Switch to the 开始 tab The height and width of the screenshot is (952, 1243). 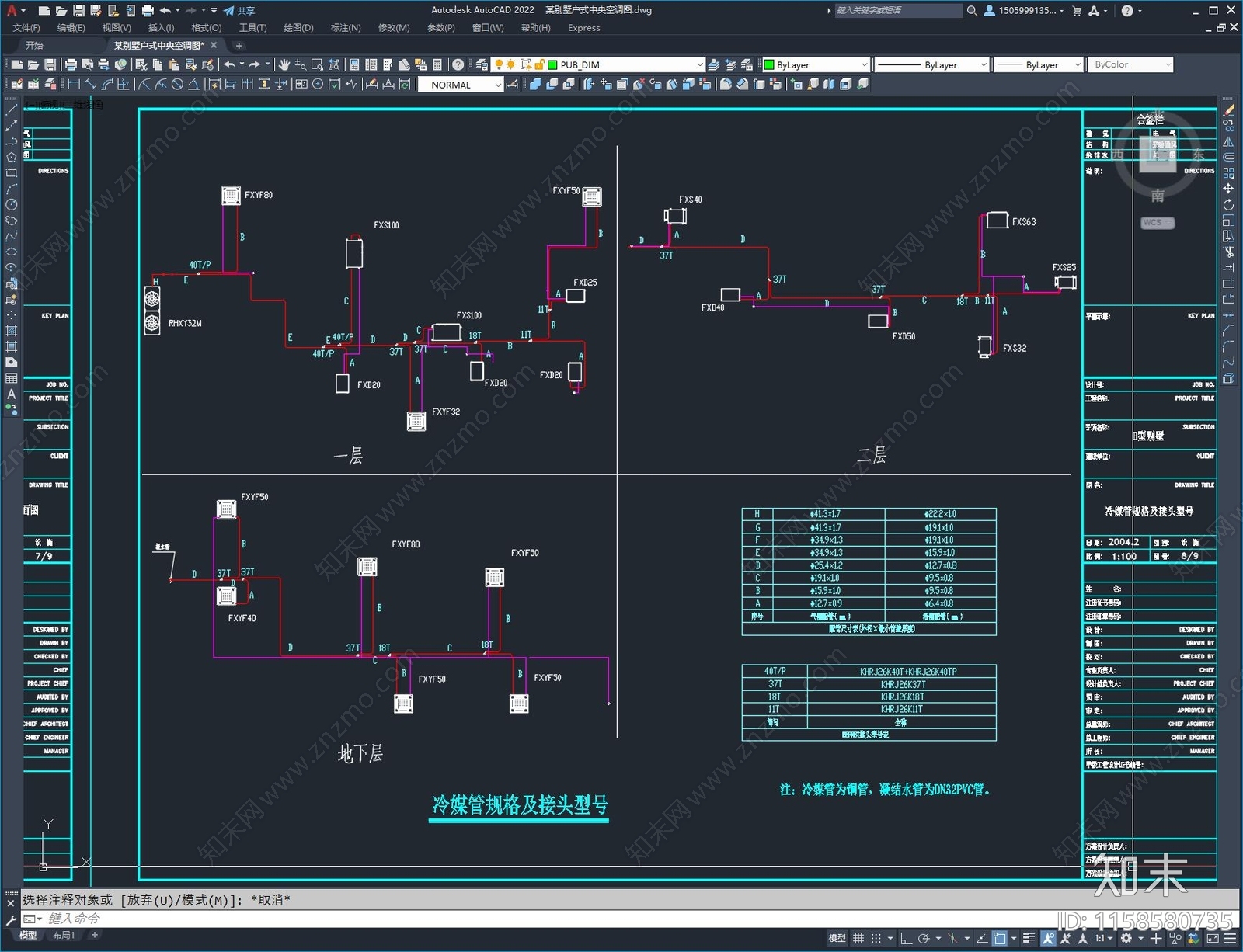point(34,45)
